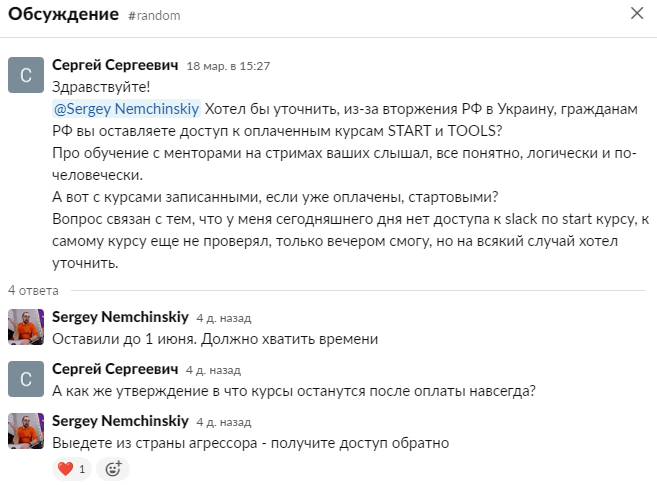The image size is (657, 485).
Task: Toggle the heart reaction on the last reply
Action: pyautogui.click(x=72, y=468)
